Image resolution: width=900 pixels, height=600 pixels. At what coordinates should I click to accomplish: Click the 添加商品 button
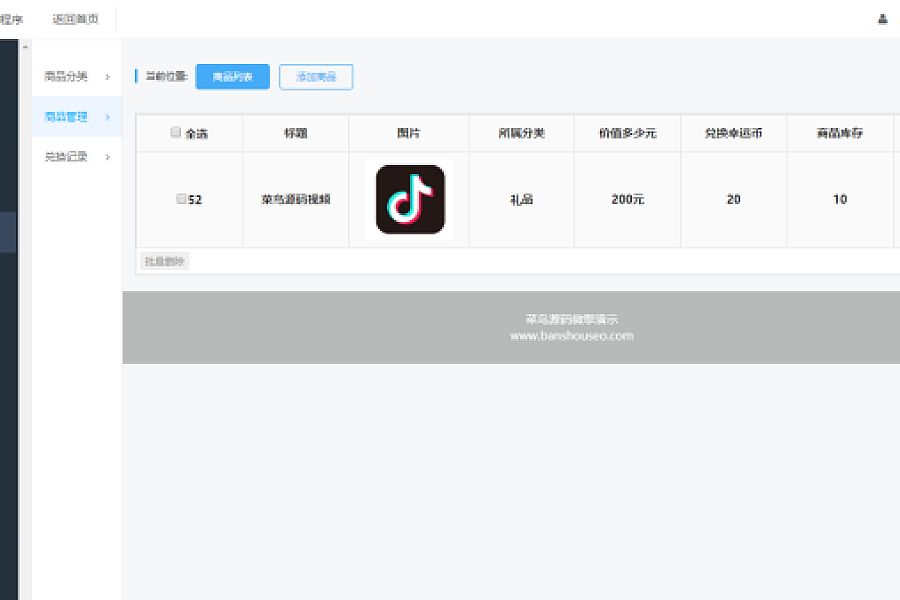(x=316, y=77)
